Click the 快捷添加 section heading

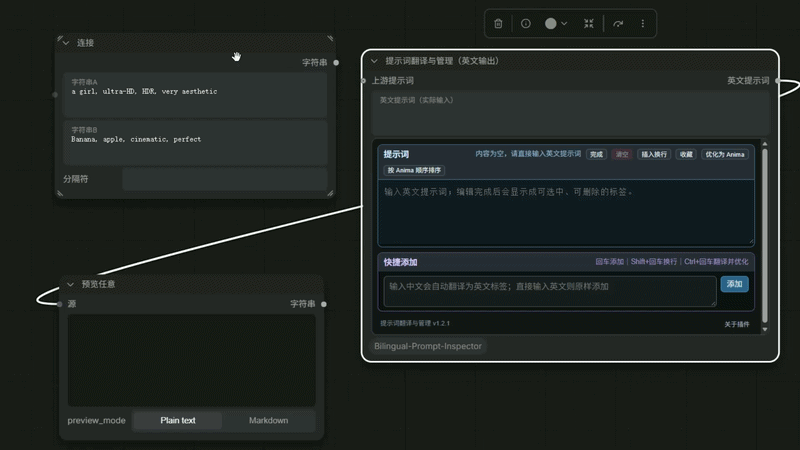pyautogui.click(x=400, y=262)
